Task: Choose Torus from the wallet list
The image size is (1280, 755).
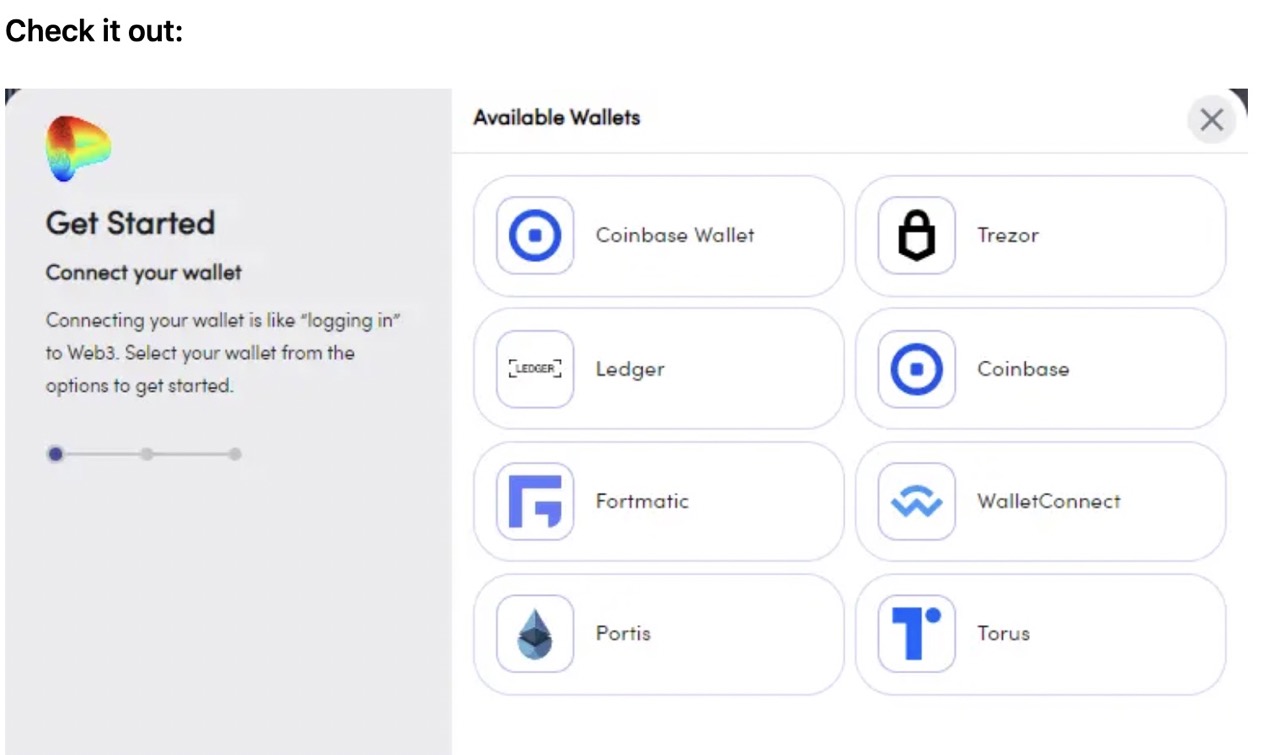Action: tap(1039, 633)
